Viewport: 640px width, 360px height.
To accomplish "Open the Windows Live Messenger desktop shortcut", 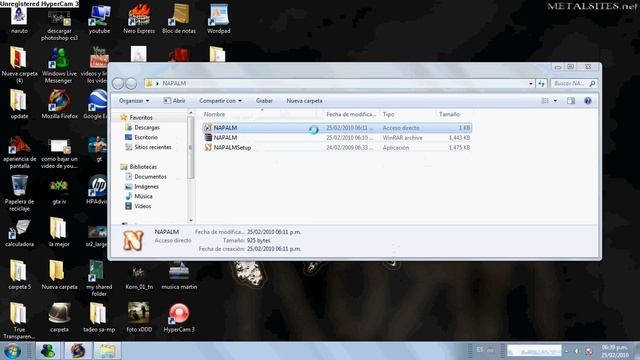I will point(59,65).
